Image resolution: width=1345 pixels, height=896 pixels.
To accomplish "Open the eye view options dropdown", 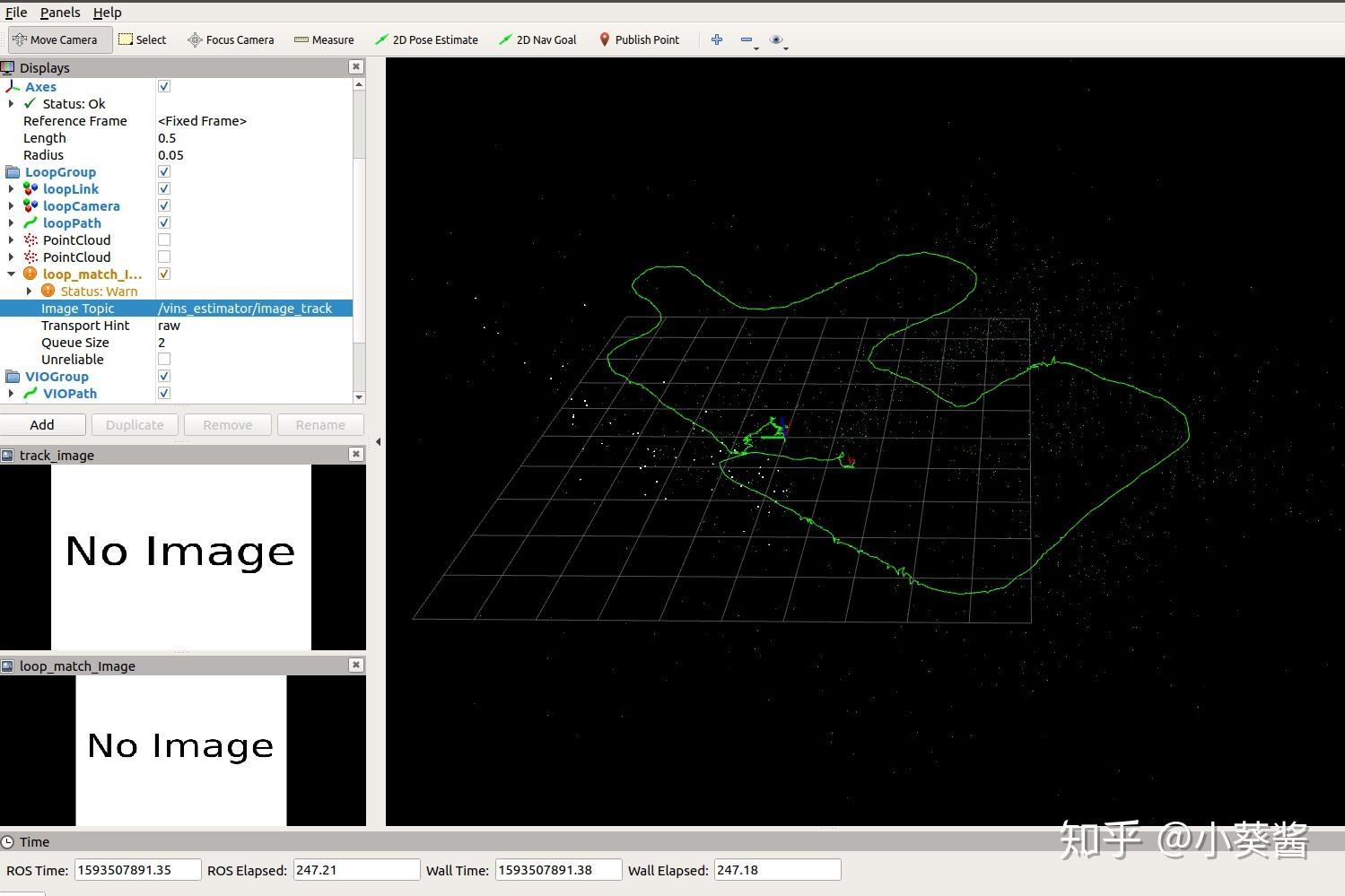I will [778, 40].
